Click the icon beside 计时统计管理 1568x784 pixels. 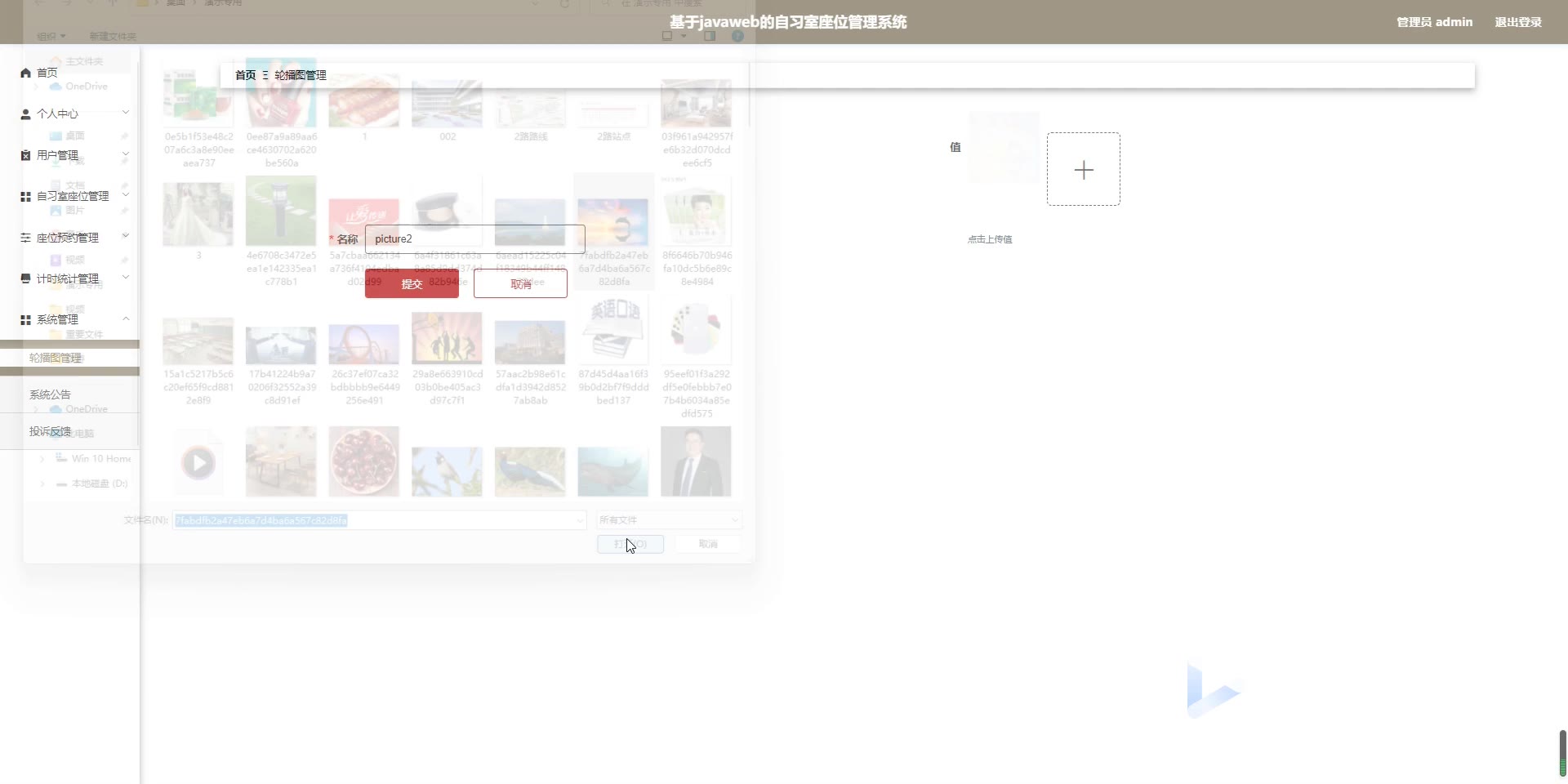(25, 278)
